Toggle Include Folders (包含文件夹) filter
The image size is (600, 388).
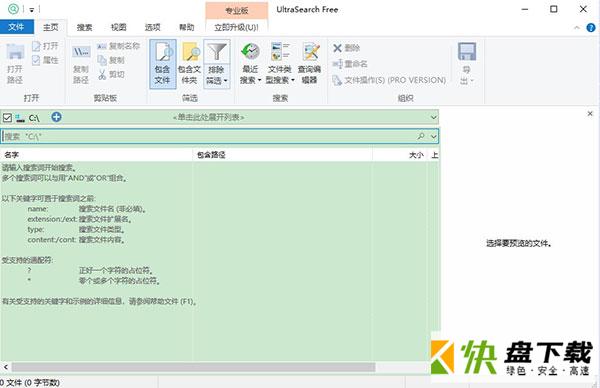click(x=190, y=64)
